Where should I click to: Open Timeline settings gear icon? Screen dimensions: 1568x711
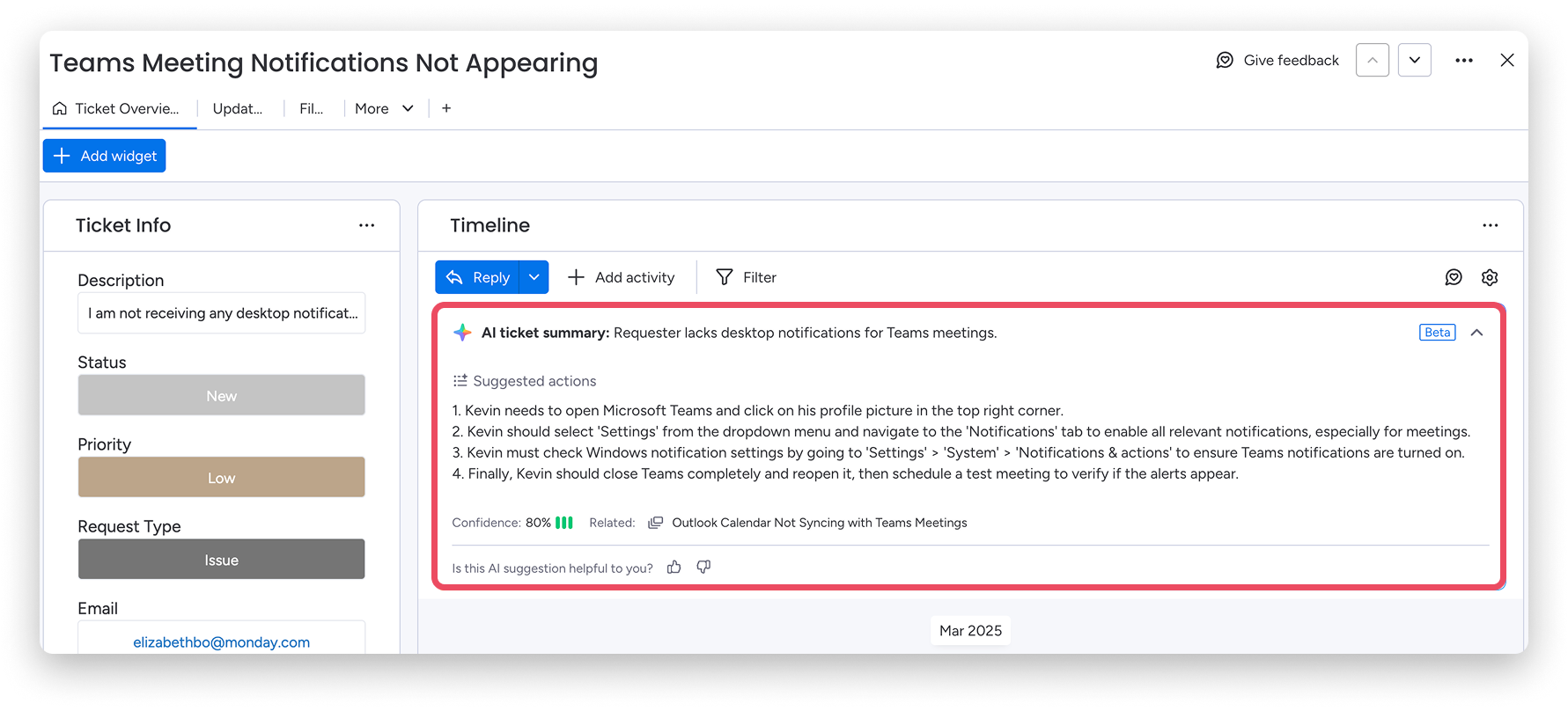tap(1490, 277)
